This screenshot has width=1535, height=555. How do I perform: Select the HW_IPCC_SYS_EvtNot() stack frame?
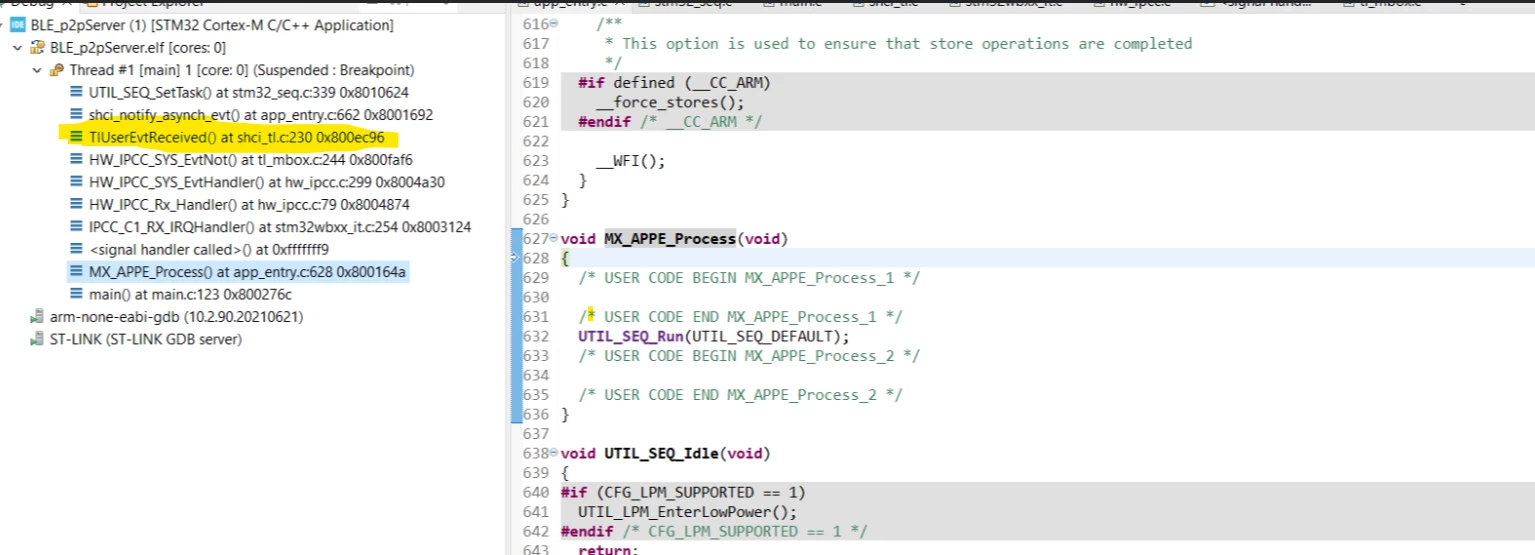(241, 160)
